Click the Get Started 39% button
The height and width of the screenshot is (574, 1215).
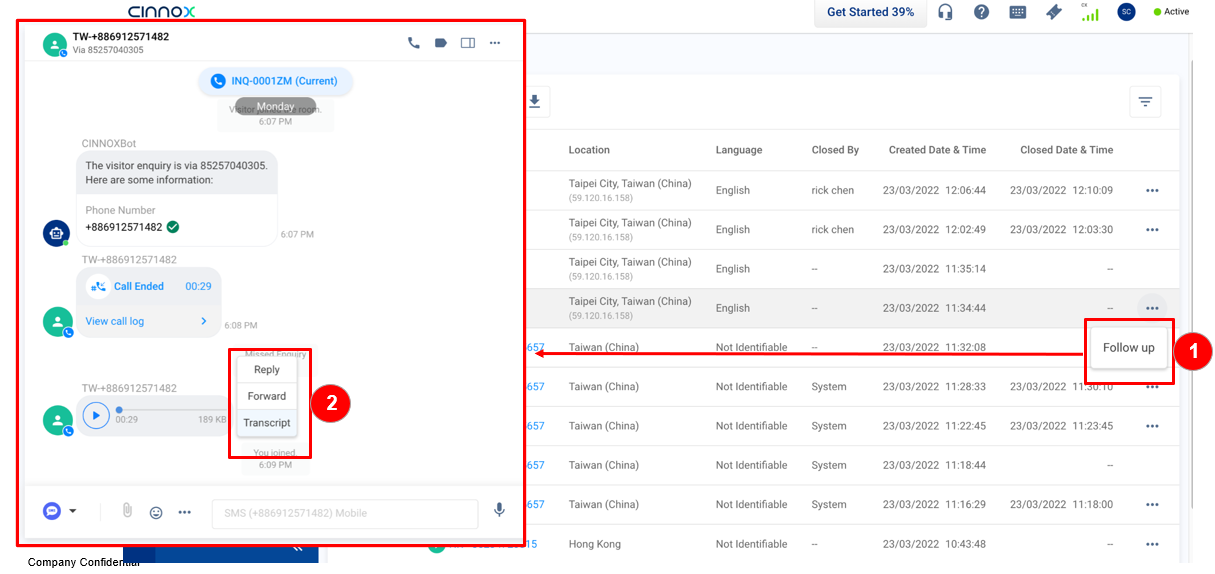click(x=870, y=12)
